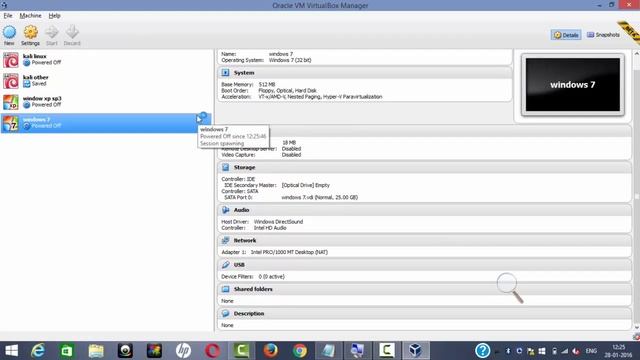The width and height of the screenshot is (640, 360).
Task: Click the System section chip icon
Action: 225,73
